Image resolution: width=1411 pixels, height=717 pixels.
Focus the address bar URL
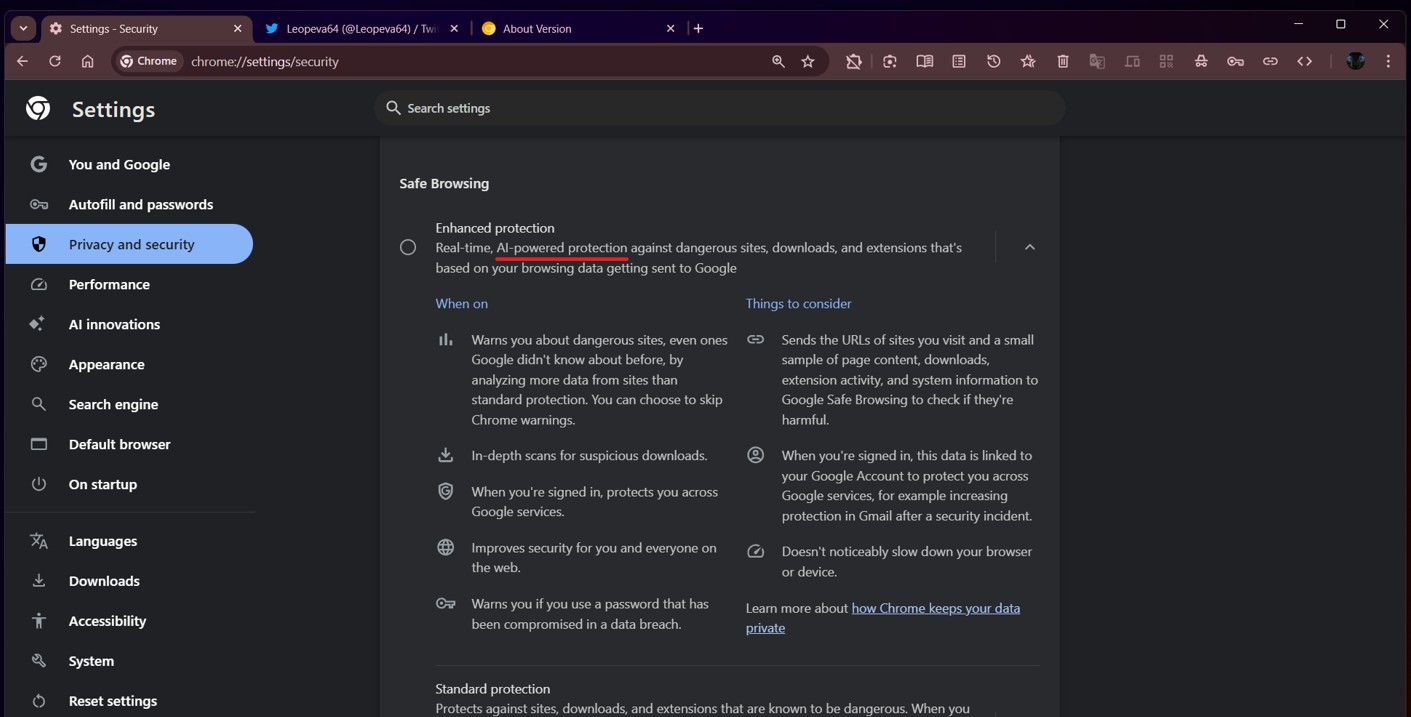(x=265, y=61)
